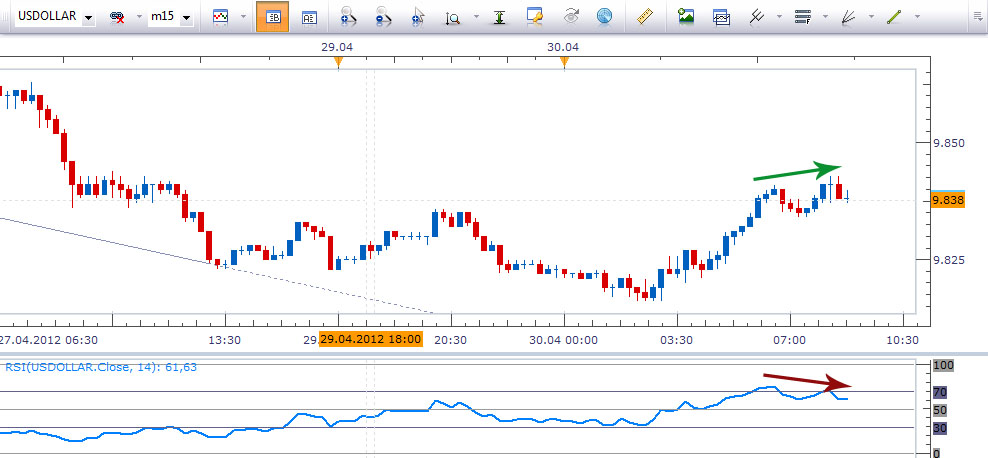Click the 9.825 price axis value
This screenshot has width=988, height=458.
click(x=950, y=260)
